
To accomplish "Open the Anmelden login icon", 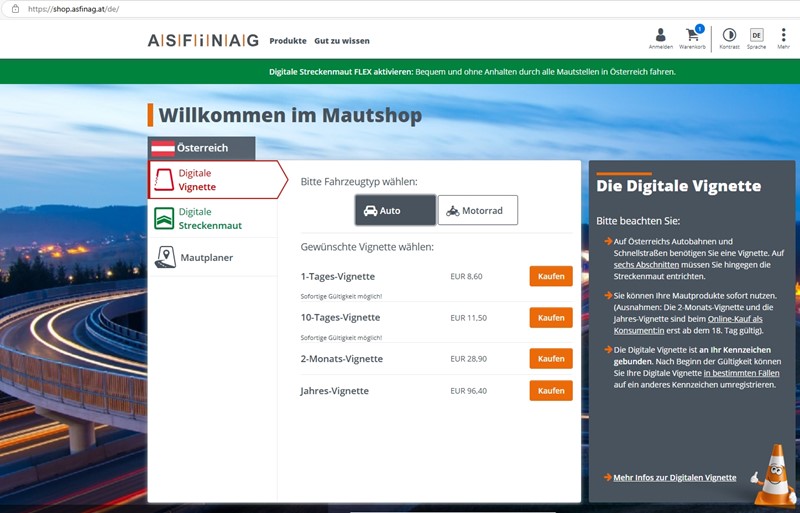I will pos(660,38).
